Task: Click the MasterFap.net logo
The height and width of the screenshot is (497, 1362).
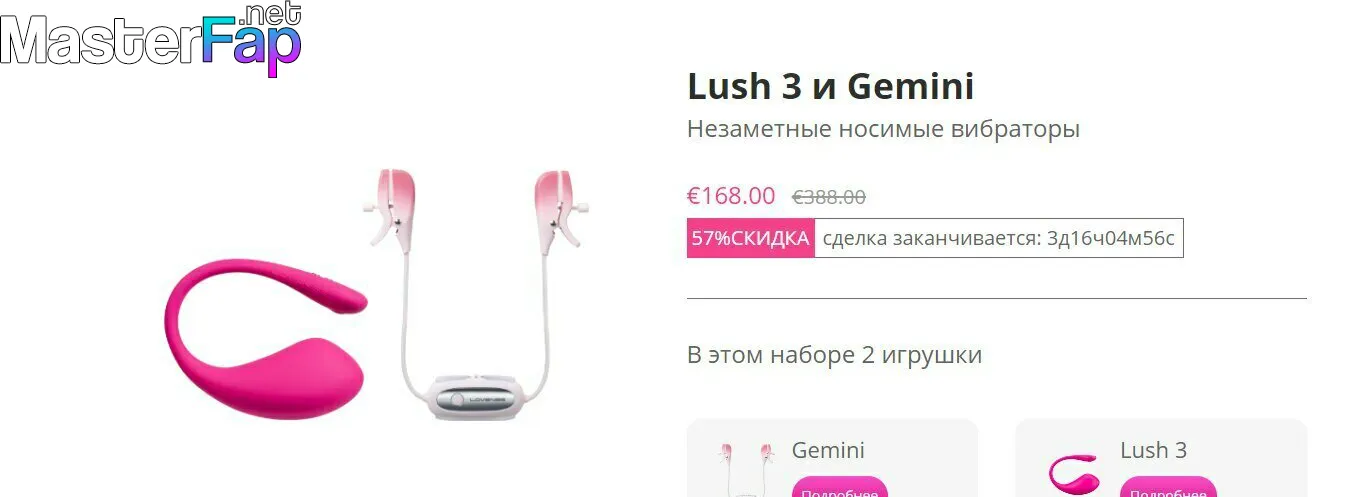Action: [x=151, y=40]
